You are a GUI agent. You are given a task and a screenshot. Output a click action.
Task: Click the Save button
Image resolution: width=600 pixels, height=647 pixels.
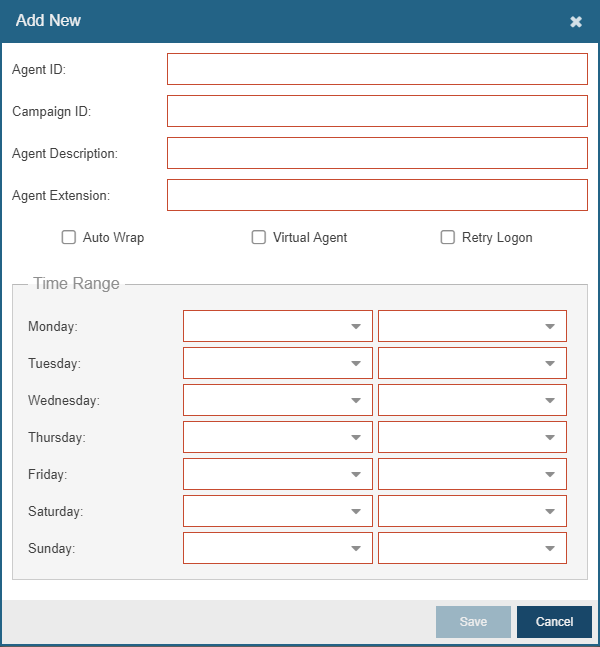[473, 621]
